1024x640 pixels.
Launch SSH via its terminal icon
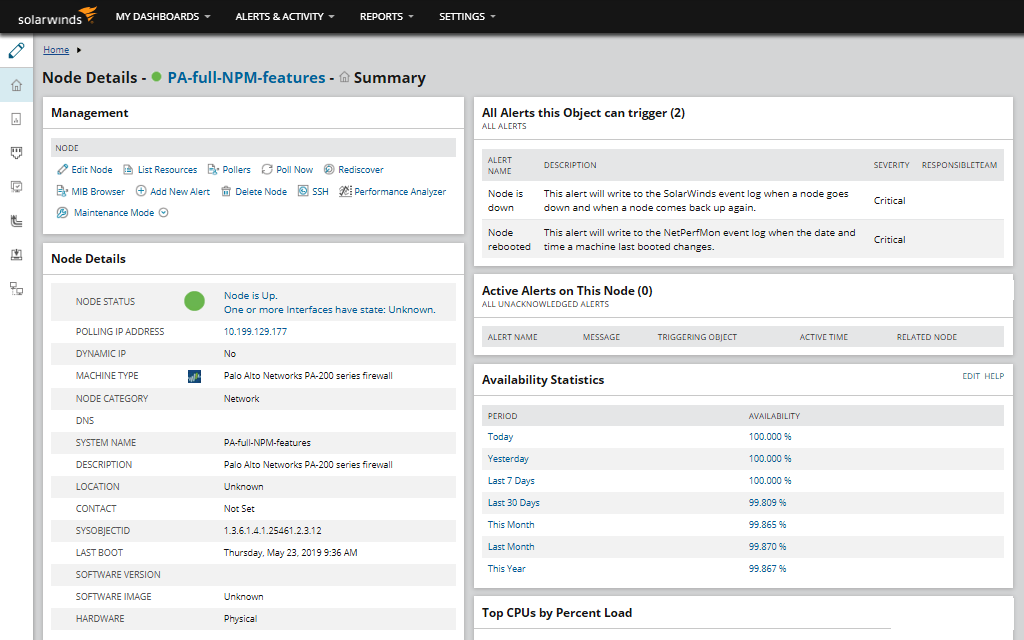[x=302, y=190]
